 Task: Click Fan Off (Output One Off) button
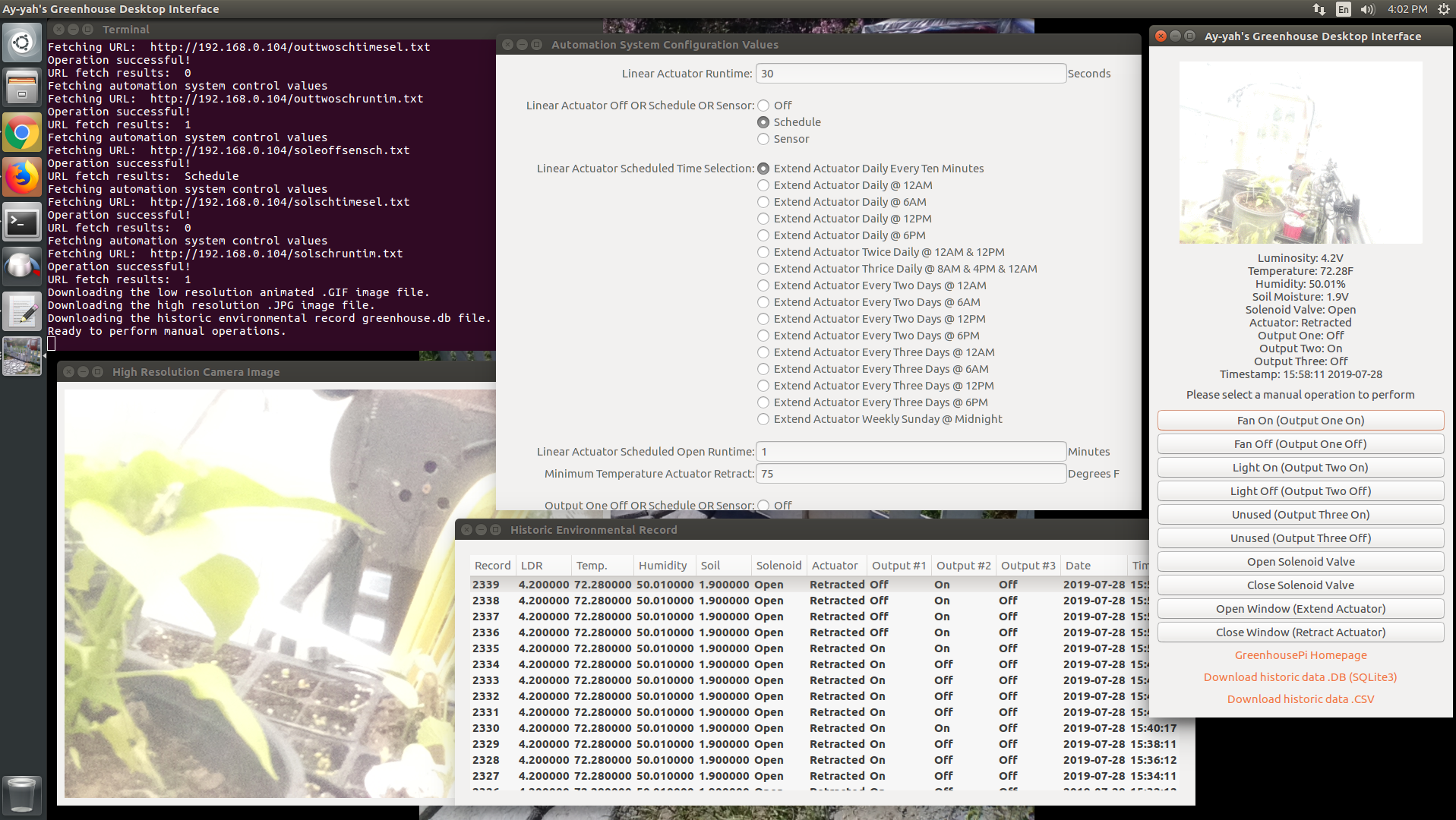point(1300,444)
